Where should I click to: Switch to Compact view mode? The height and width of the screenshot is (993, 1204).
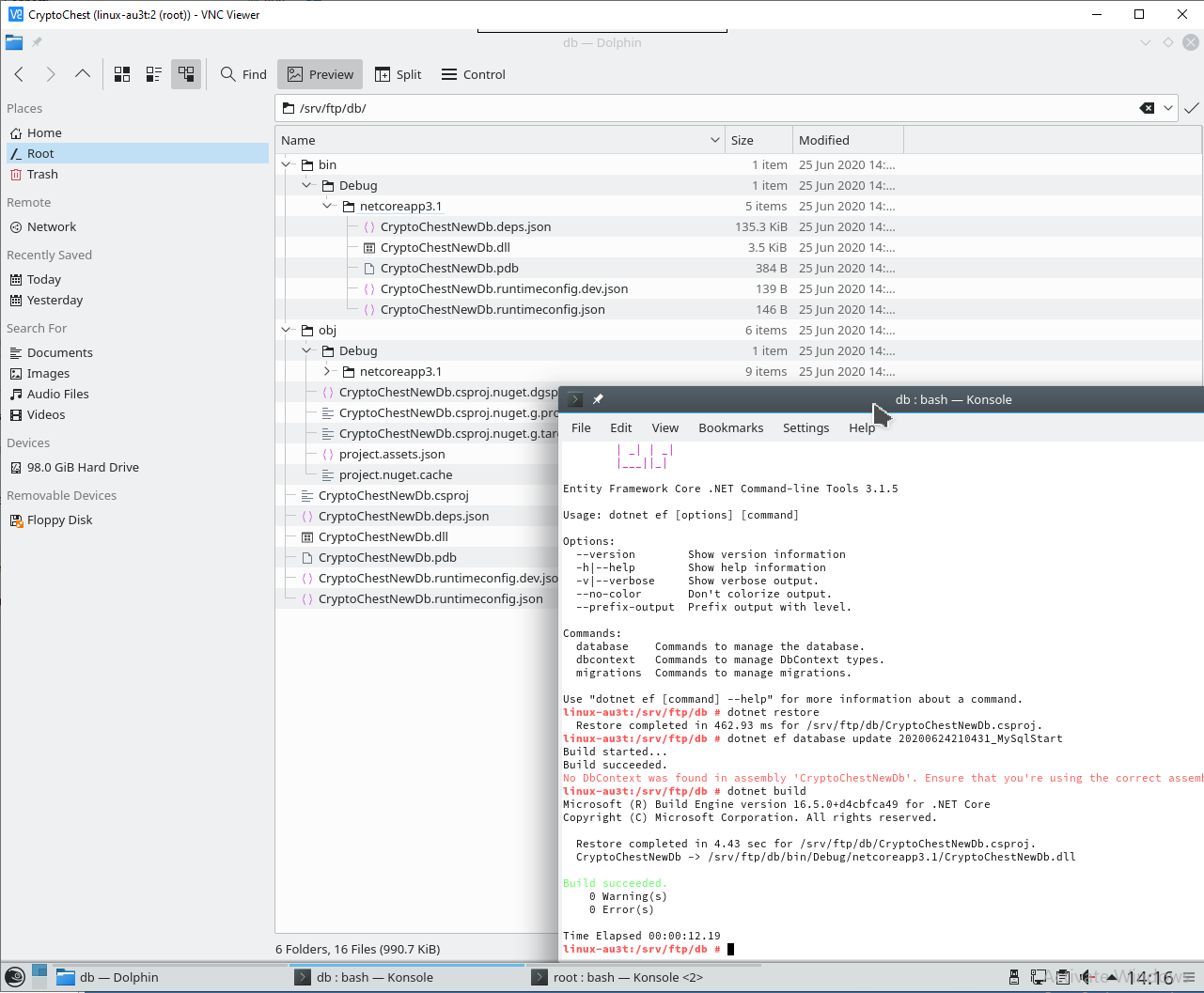(154, 74)
